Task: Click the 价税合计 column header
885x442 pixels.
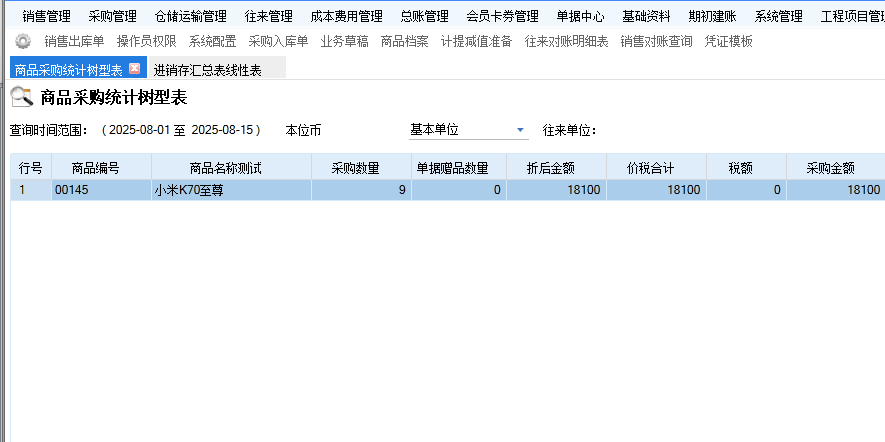Action: click(x=656, y=167)
